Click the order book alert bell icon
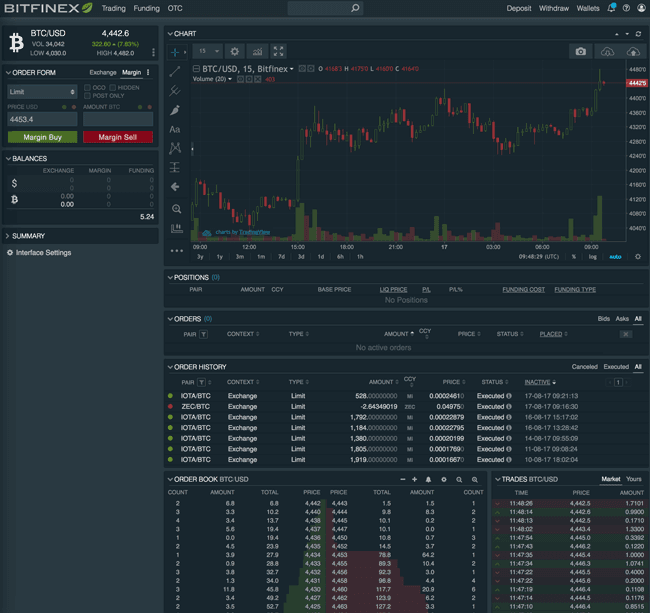Screen dimensions: 650x613 (x=428, y=480)
